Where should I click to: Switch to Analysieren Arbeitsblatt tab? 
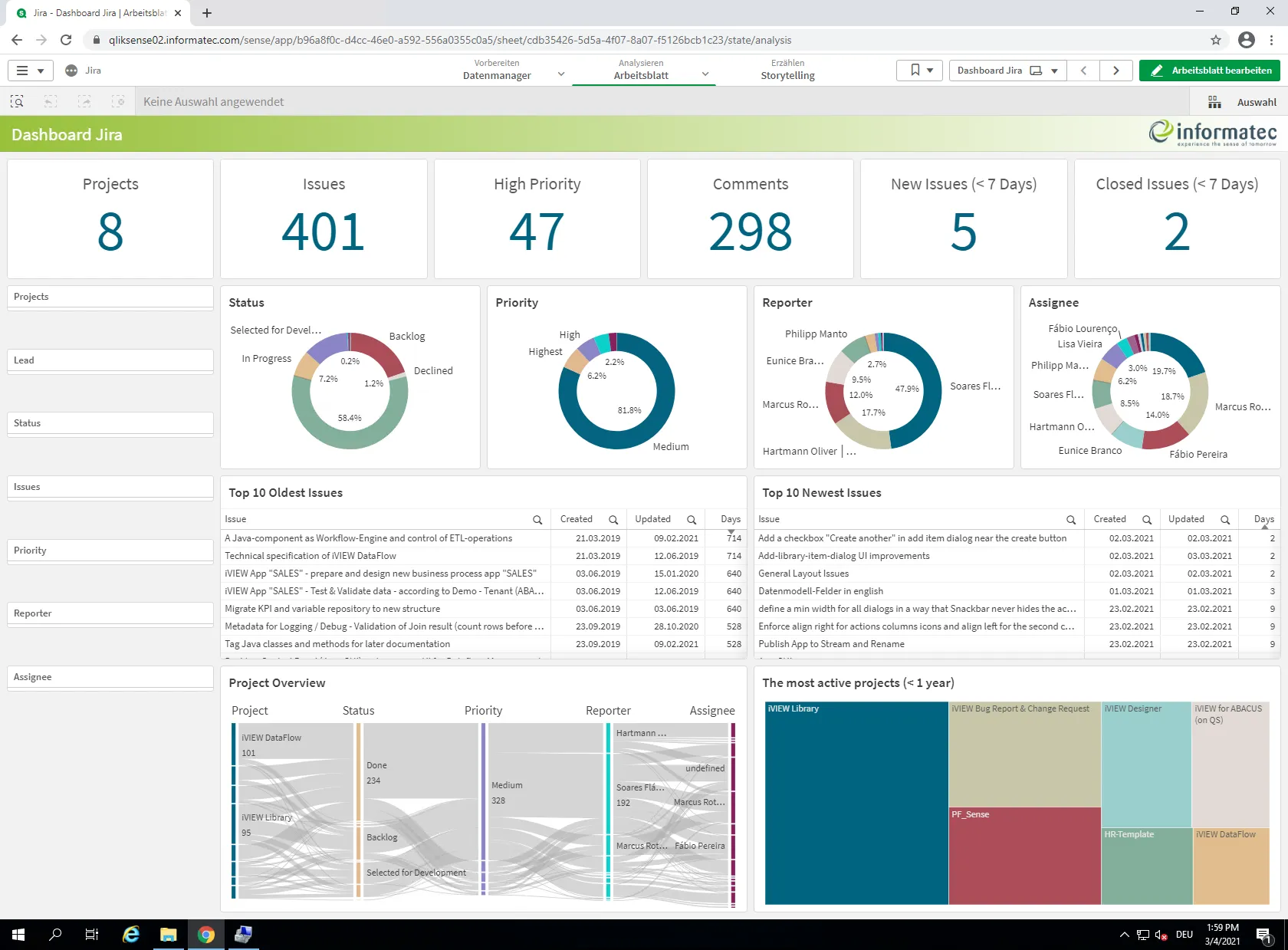click(641, 70)
